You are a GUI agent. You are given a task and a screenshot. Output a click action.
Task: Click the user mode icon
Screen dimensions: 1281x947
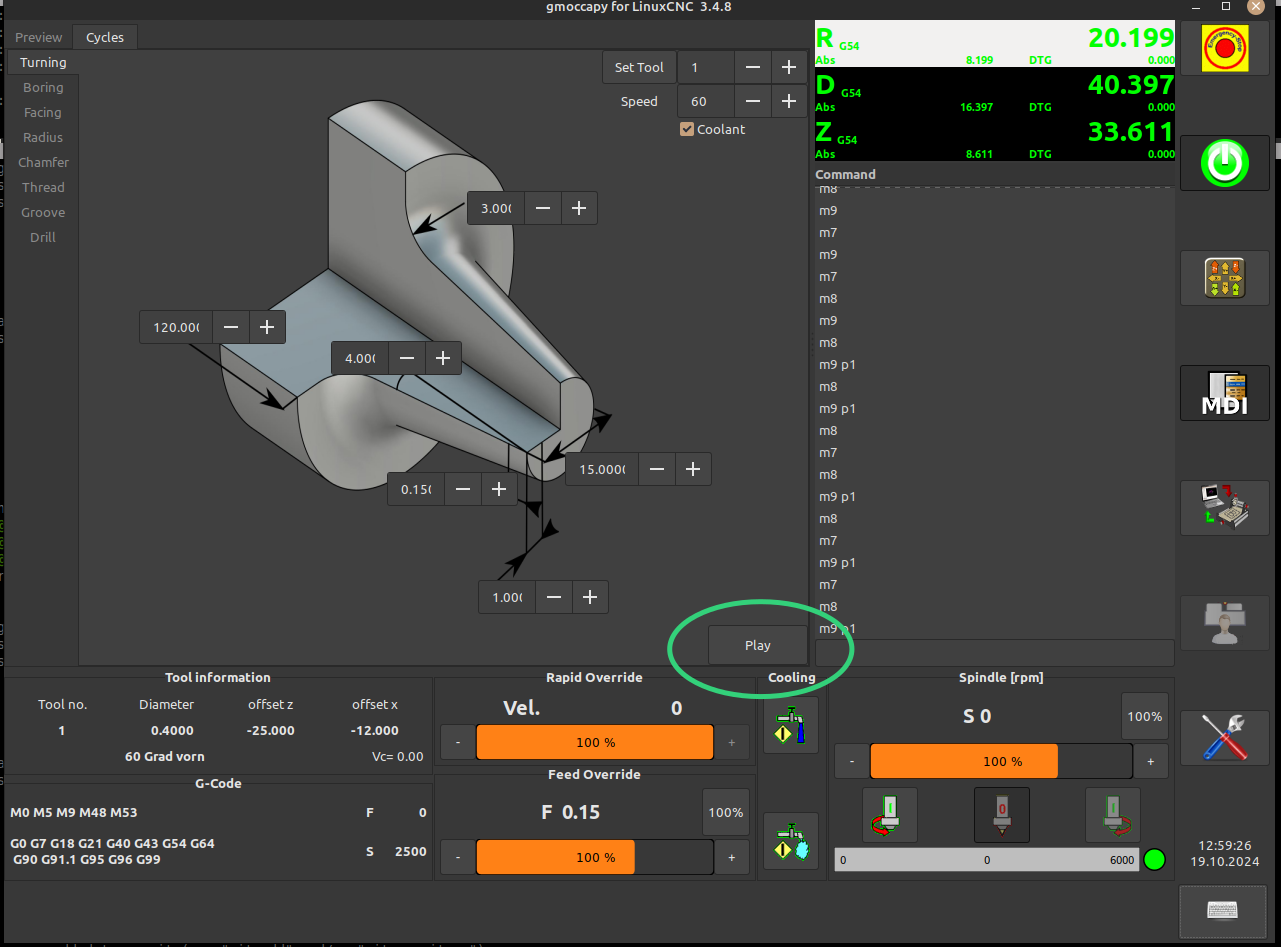pyautogui.click(x=1226, y=624)
